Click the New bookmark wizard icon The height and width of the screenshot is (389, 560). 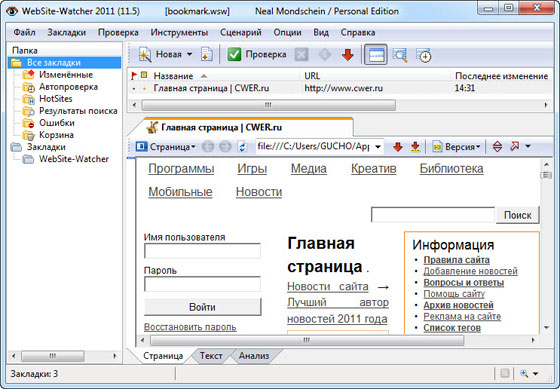[x=145, y=55]
